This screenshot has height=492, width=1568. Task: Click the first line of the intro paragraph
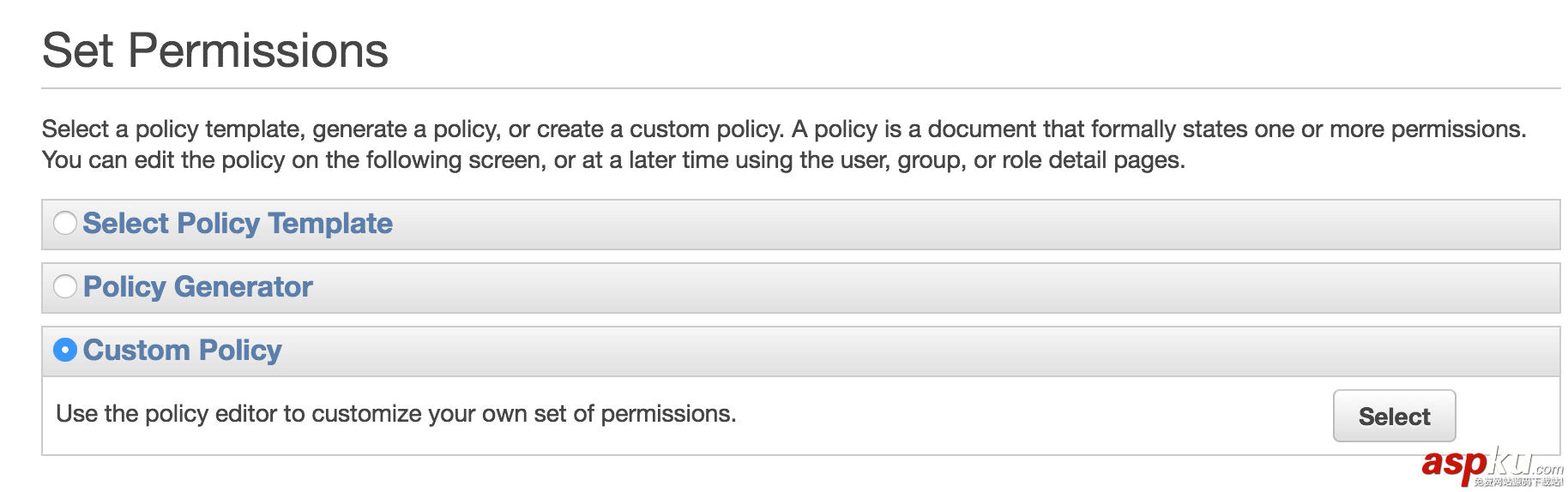click(783, 129)
